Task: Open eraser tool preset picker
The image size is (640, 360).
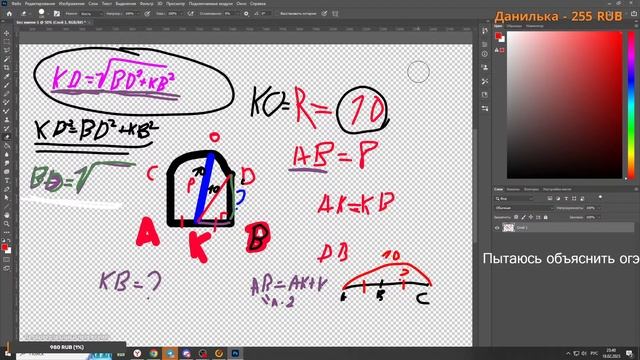Action: (x=24, y=13)
